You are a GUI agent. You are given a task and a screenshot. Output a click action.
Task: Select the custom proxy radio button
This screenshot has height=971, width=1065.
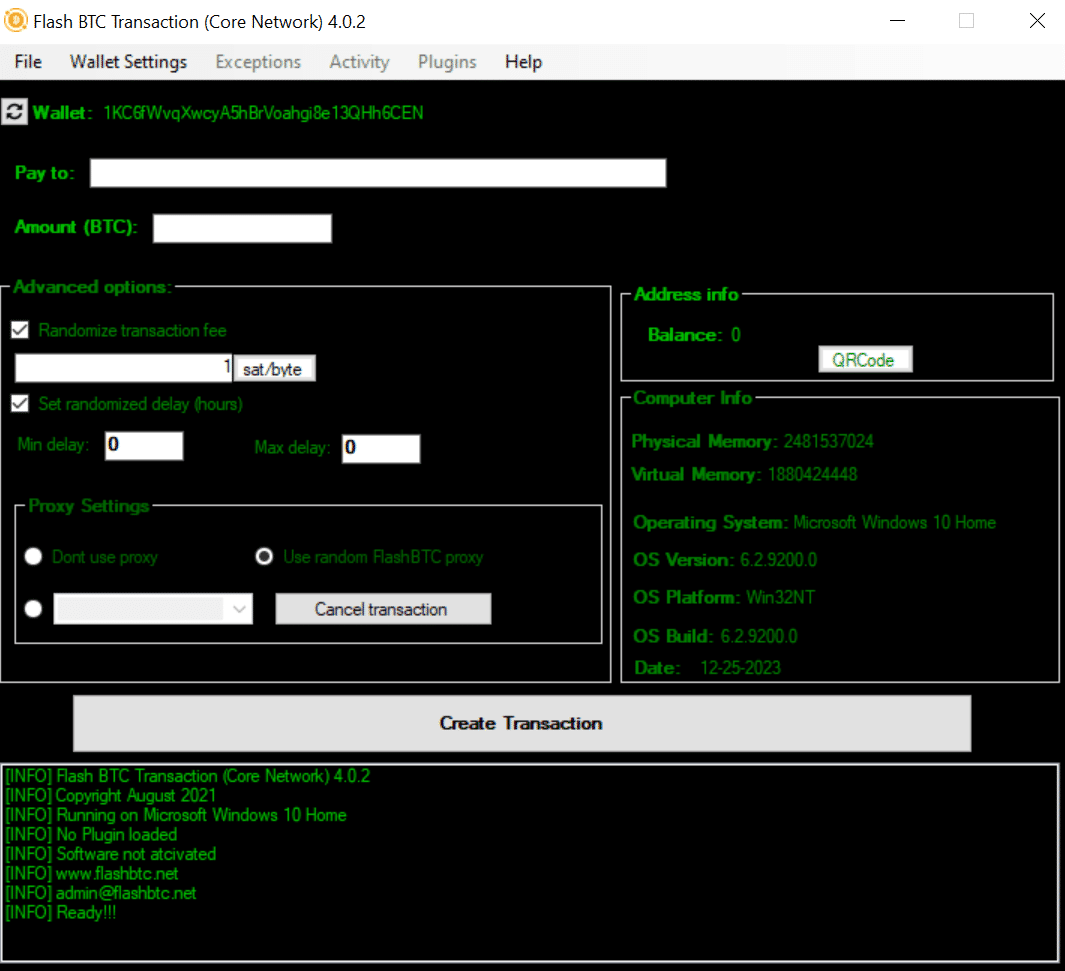click(33, 608)
